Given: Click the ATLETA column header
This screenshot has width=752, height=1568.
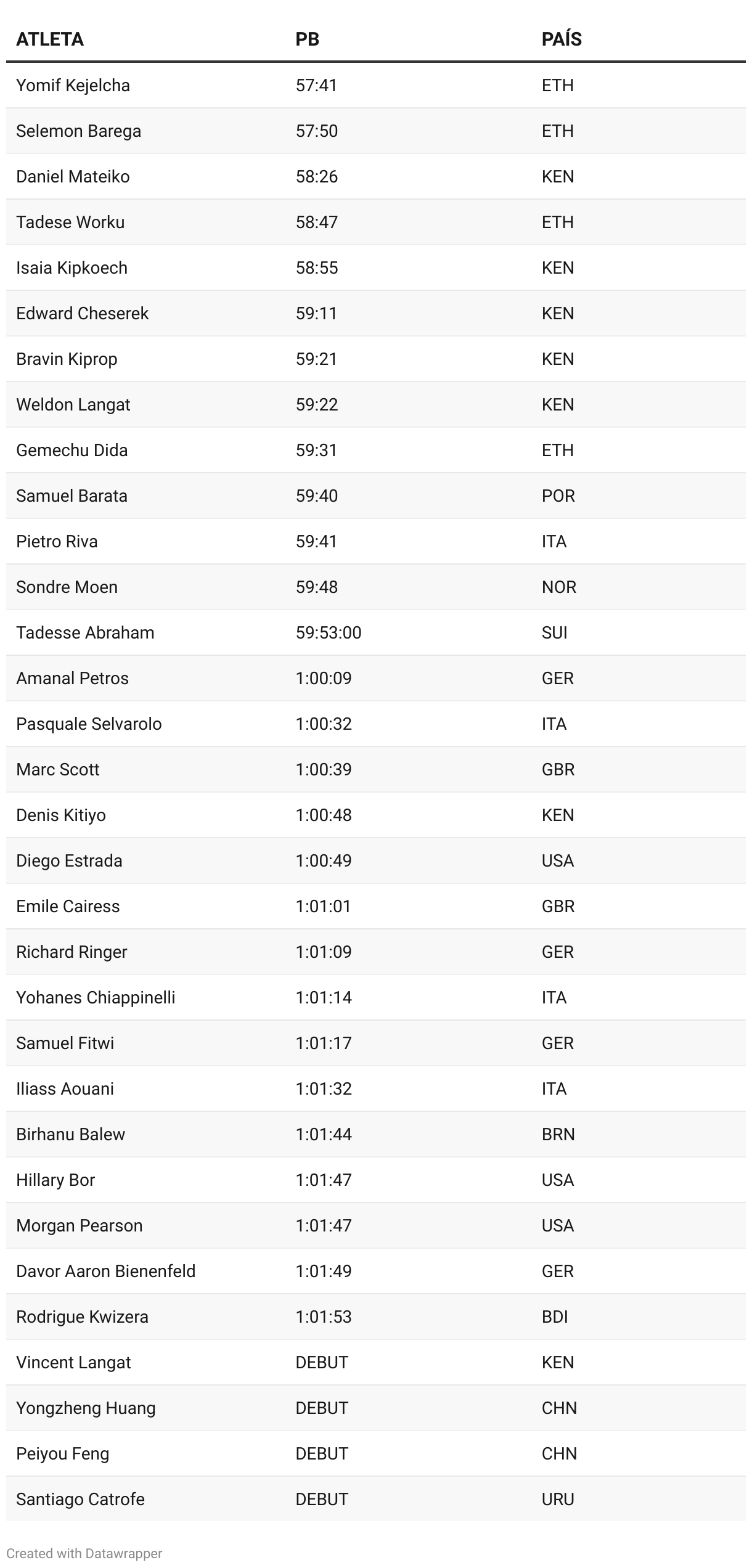Looking at the screenshot, I should tap(50, 39).
